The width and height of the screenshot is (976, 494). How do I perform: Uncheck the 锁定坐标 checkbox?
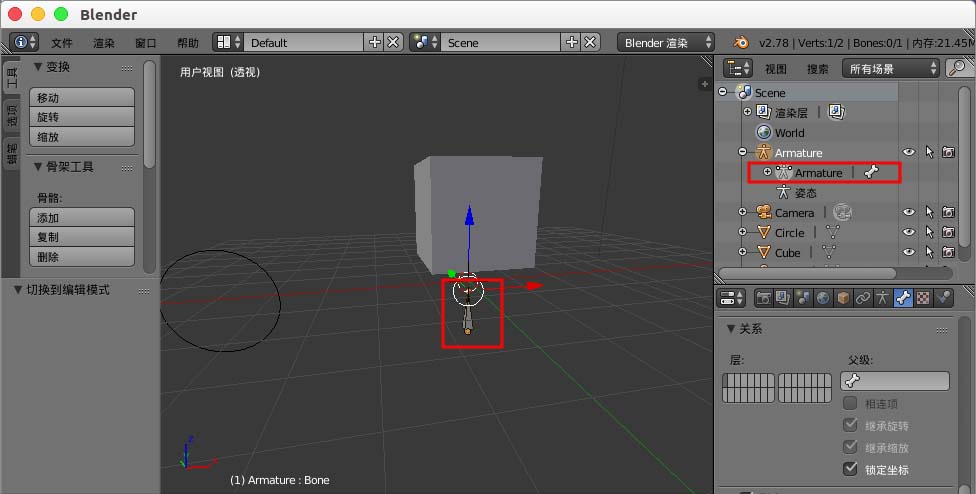850,468
